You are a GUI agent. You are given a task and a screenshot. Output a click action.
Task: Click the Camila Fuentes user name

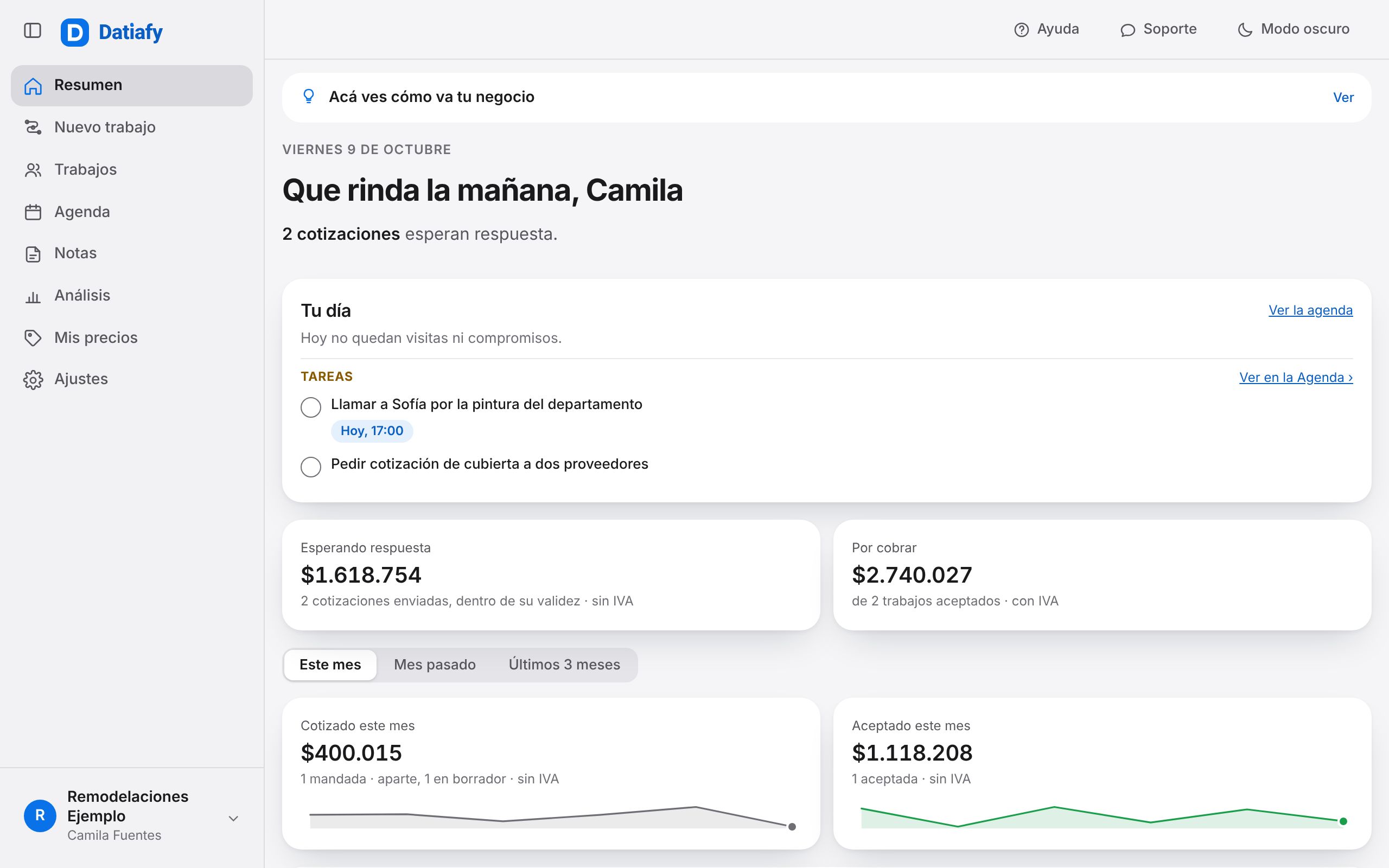click(x=114, y=836)
